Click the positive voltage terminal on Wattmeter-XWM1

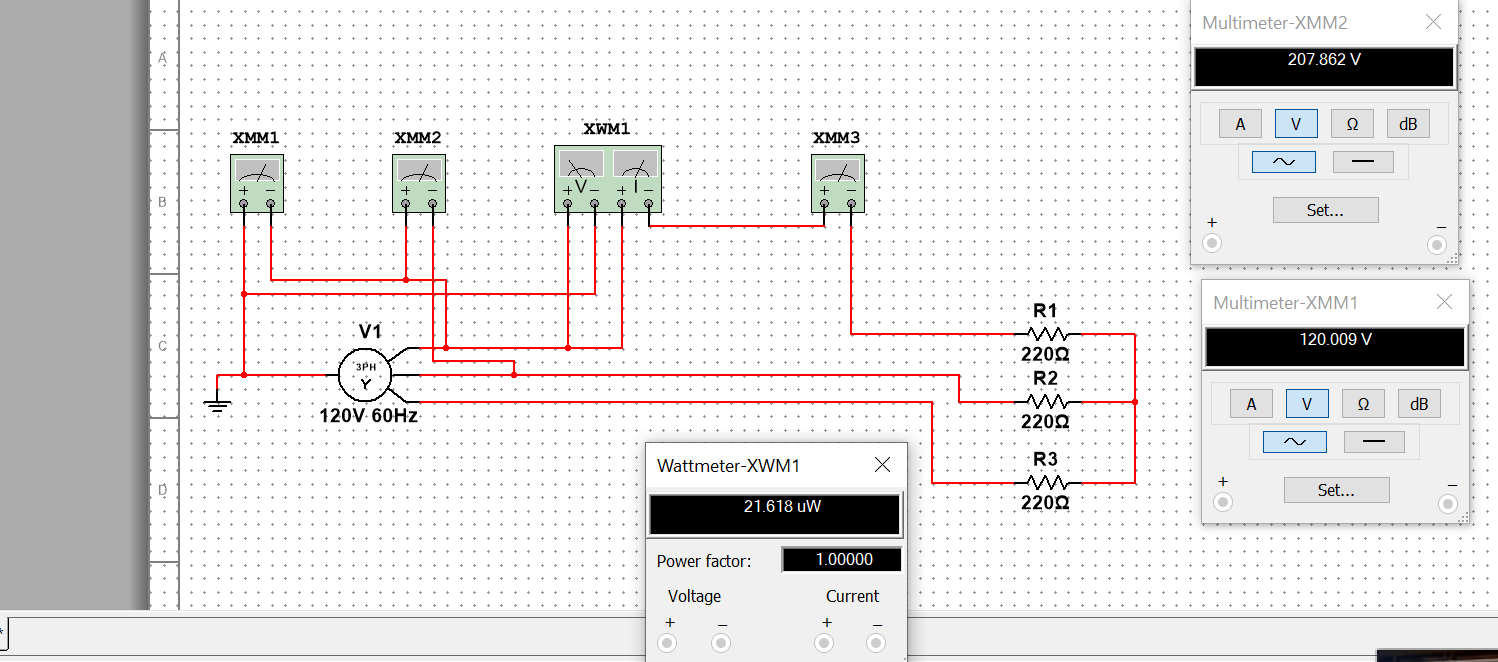pos(668,643)
